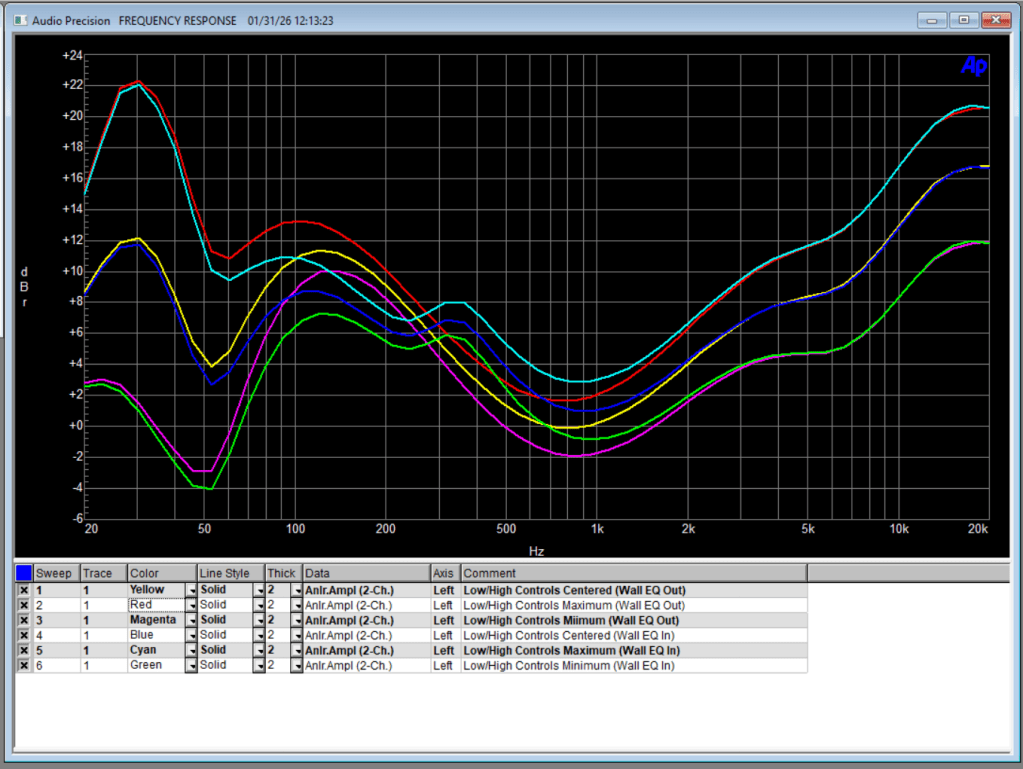The image size is (1023, 769).
Task: Open line style dropdown in Yellow row
Action: point(259,590)
